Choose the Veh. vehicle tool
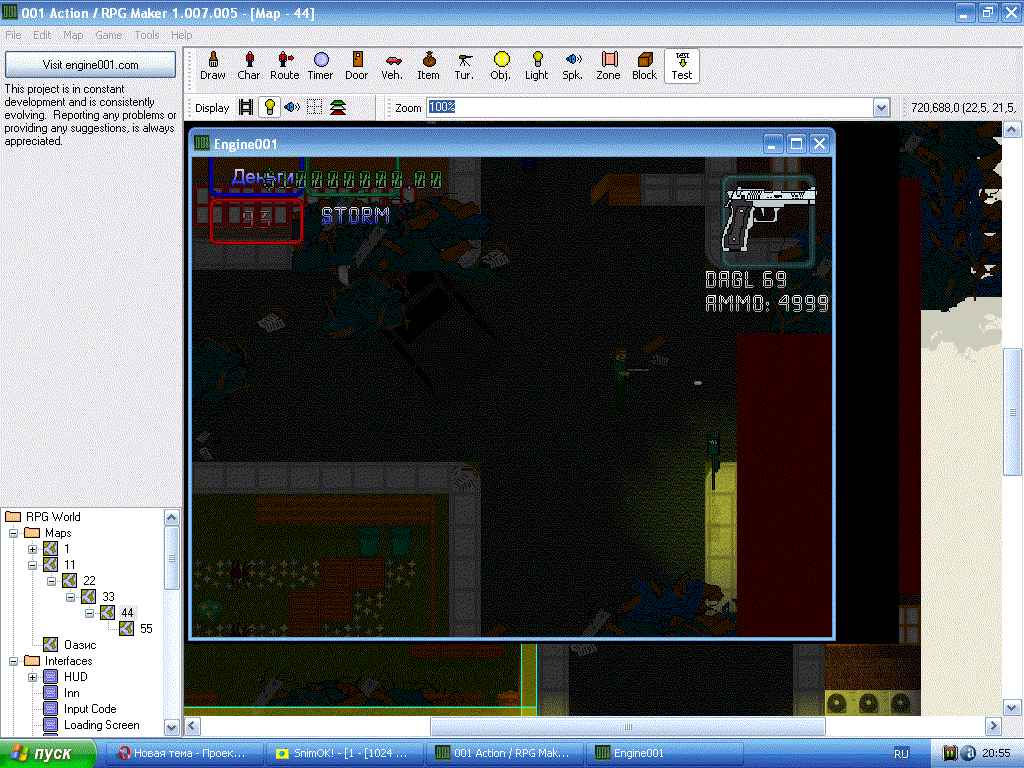Screen dimensions: 1024x768 click(x=392, y=66)
